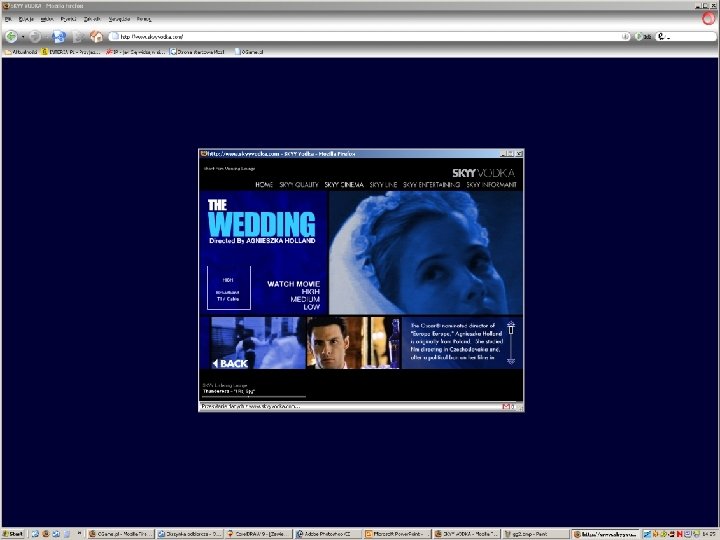The image size is (720, 540).
Task: Click SKYY ENTERTAINING navigation link
Action: click(x=432, y=185)
